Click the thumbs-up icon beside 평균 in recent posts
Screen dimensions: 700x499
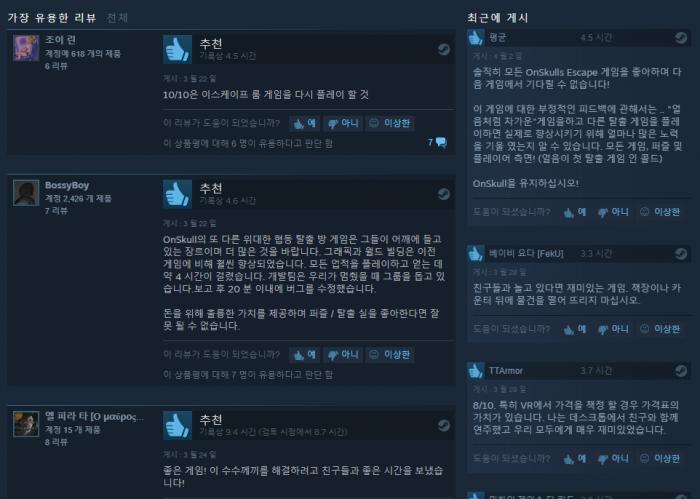(x=476, y=37)
